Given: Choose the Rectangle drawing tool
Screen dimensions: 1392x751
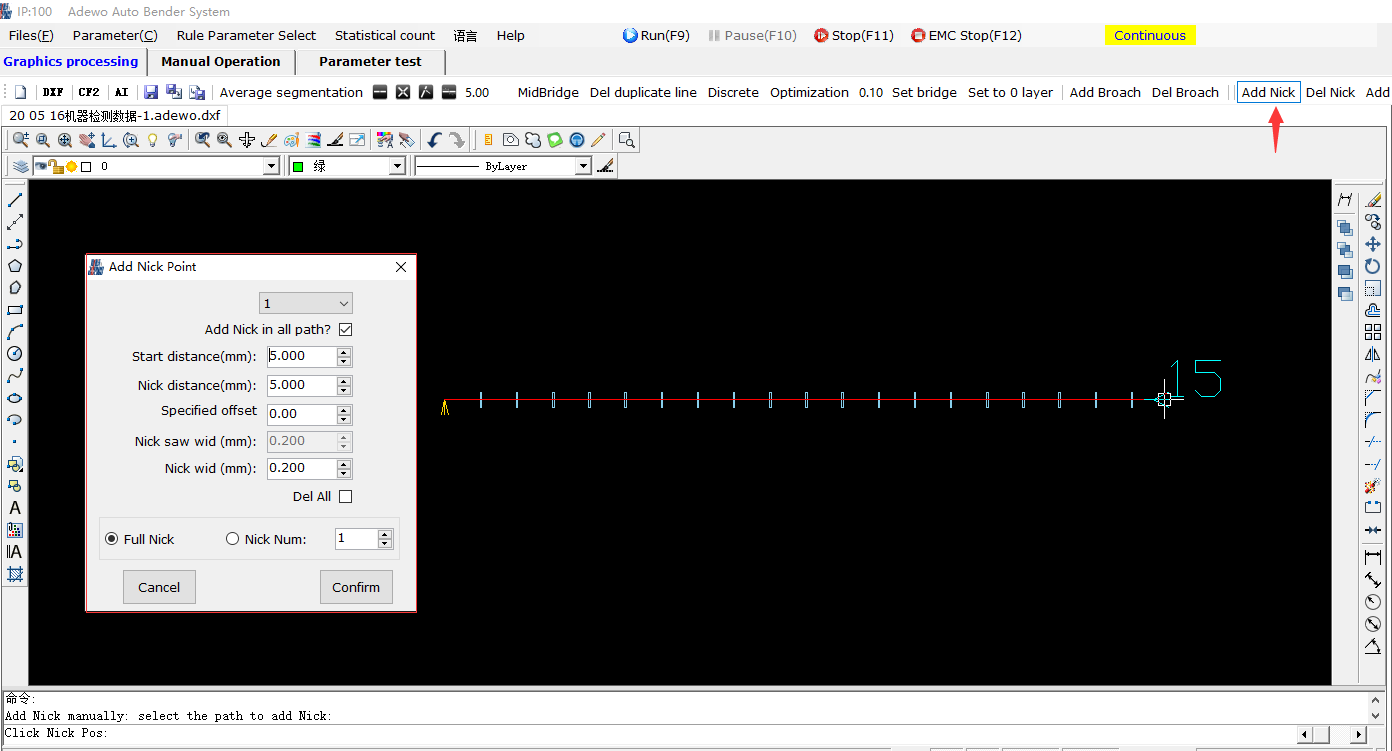Looking at the screenshot, I should 15,310.
